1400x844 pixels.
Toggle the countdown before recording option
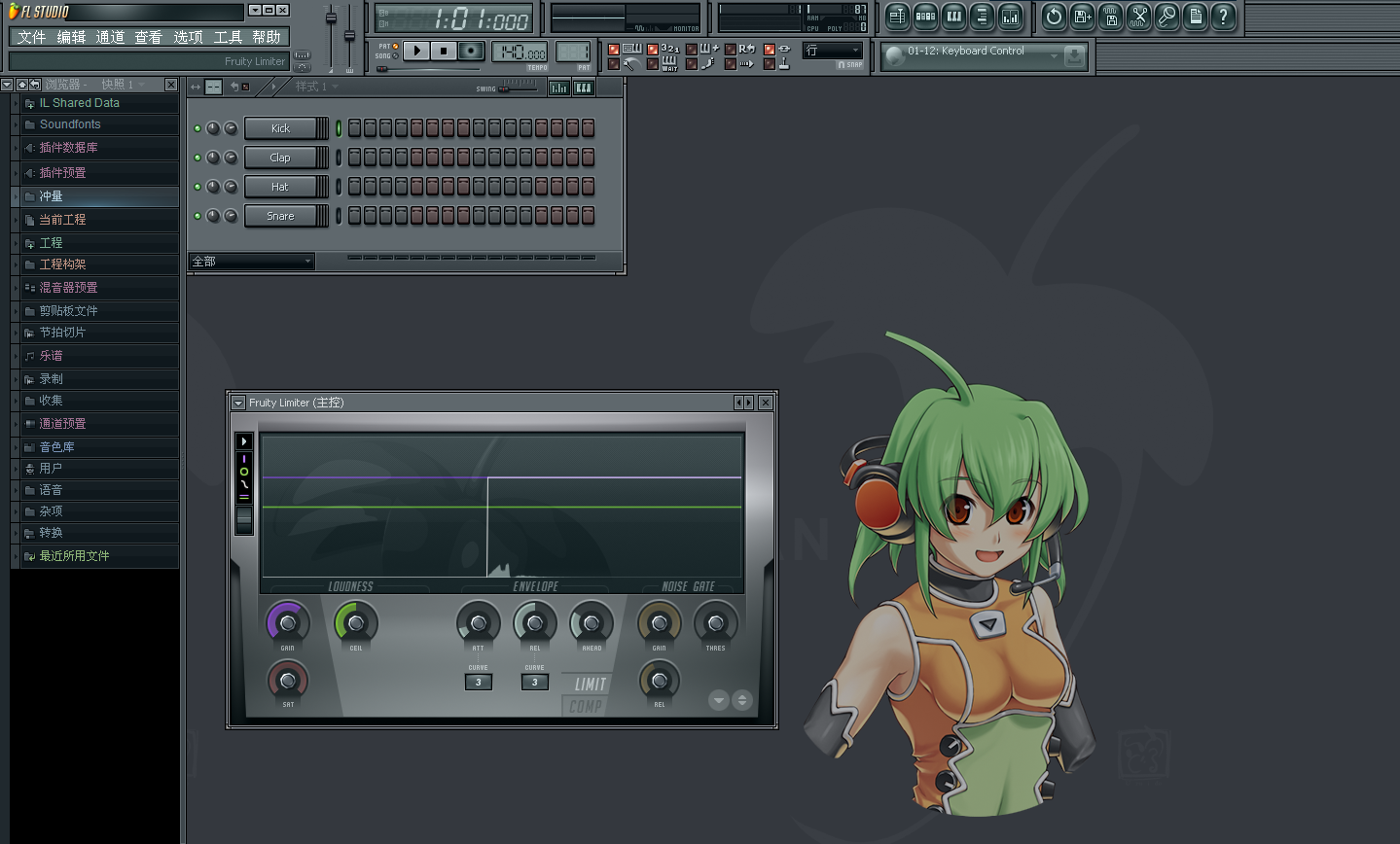coord(653,49)
